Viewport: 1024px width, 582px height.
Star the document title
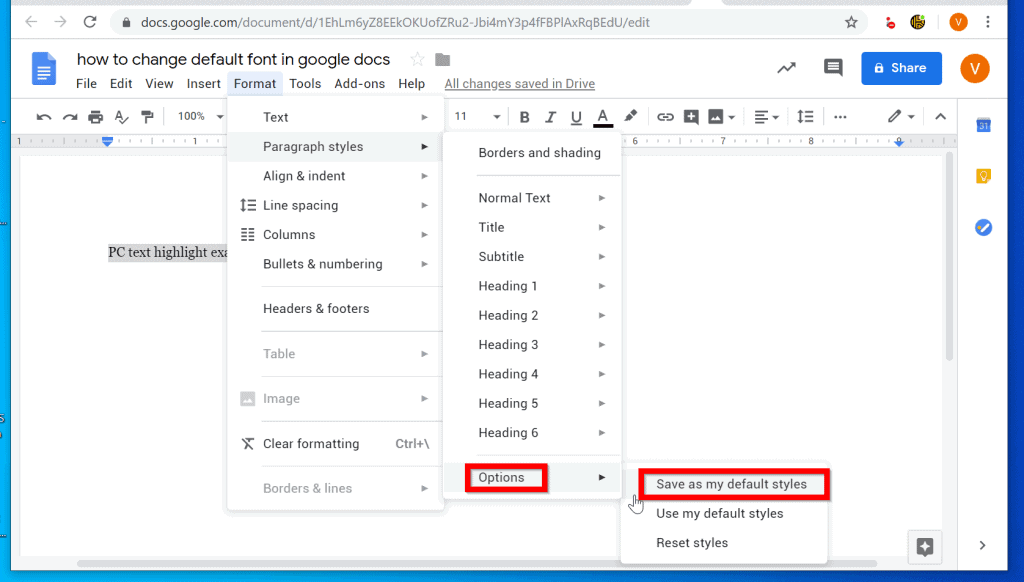coord(417,59)
